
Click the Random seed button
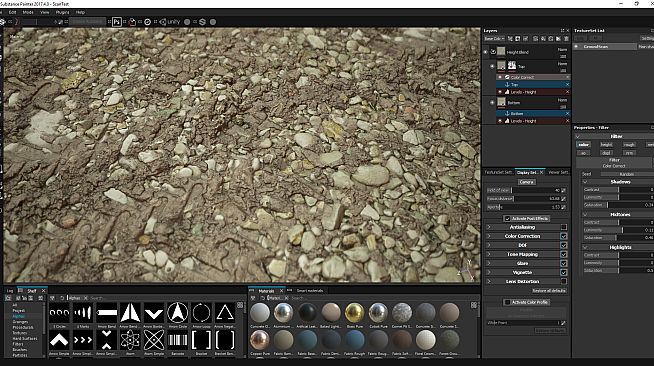click(x=626, y=174)
